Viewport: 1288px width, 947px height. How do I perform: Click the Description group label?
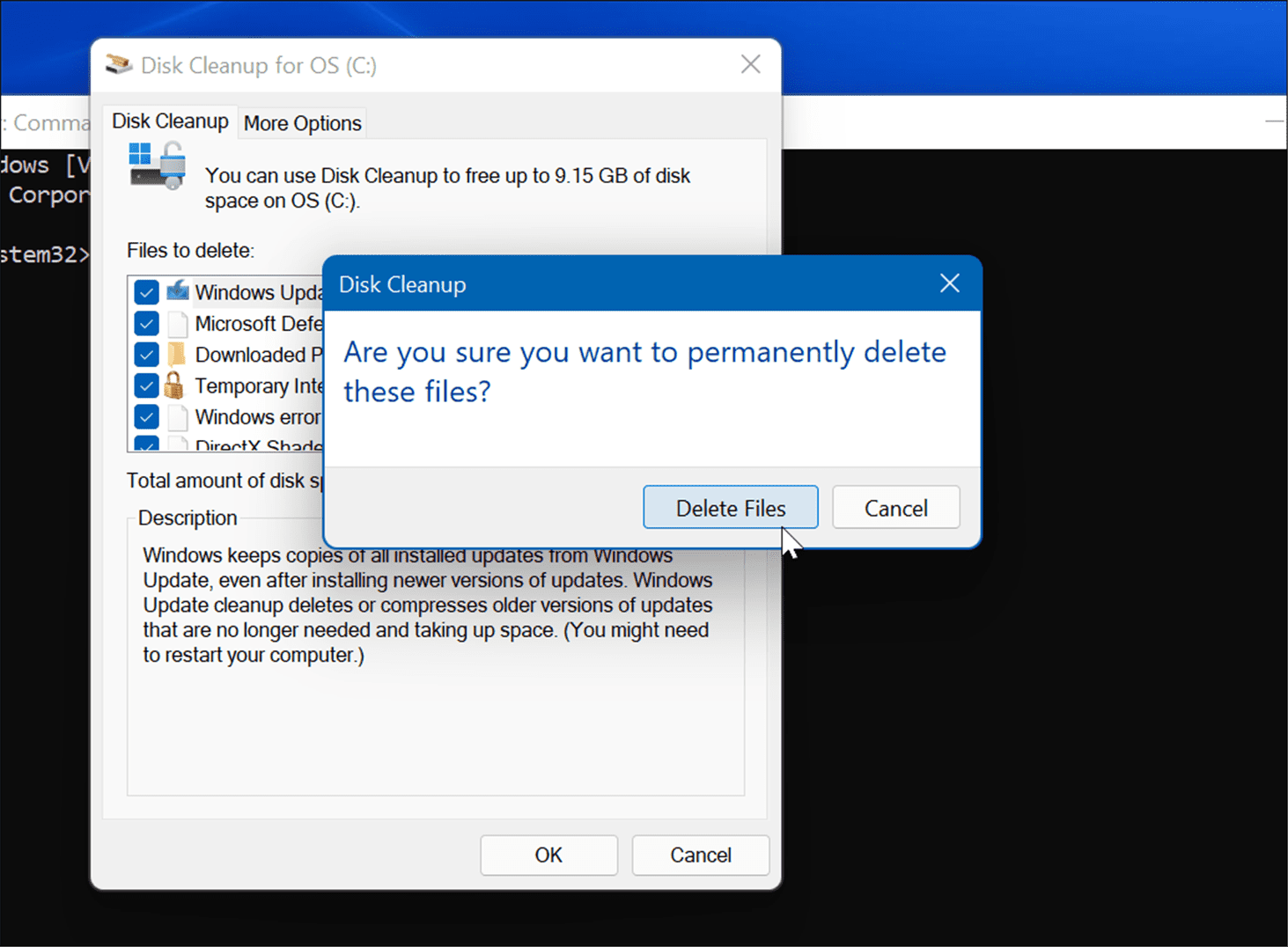[188, 518]
